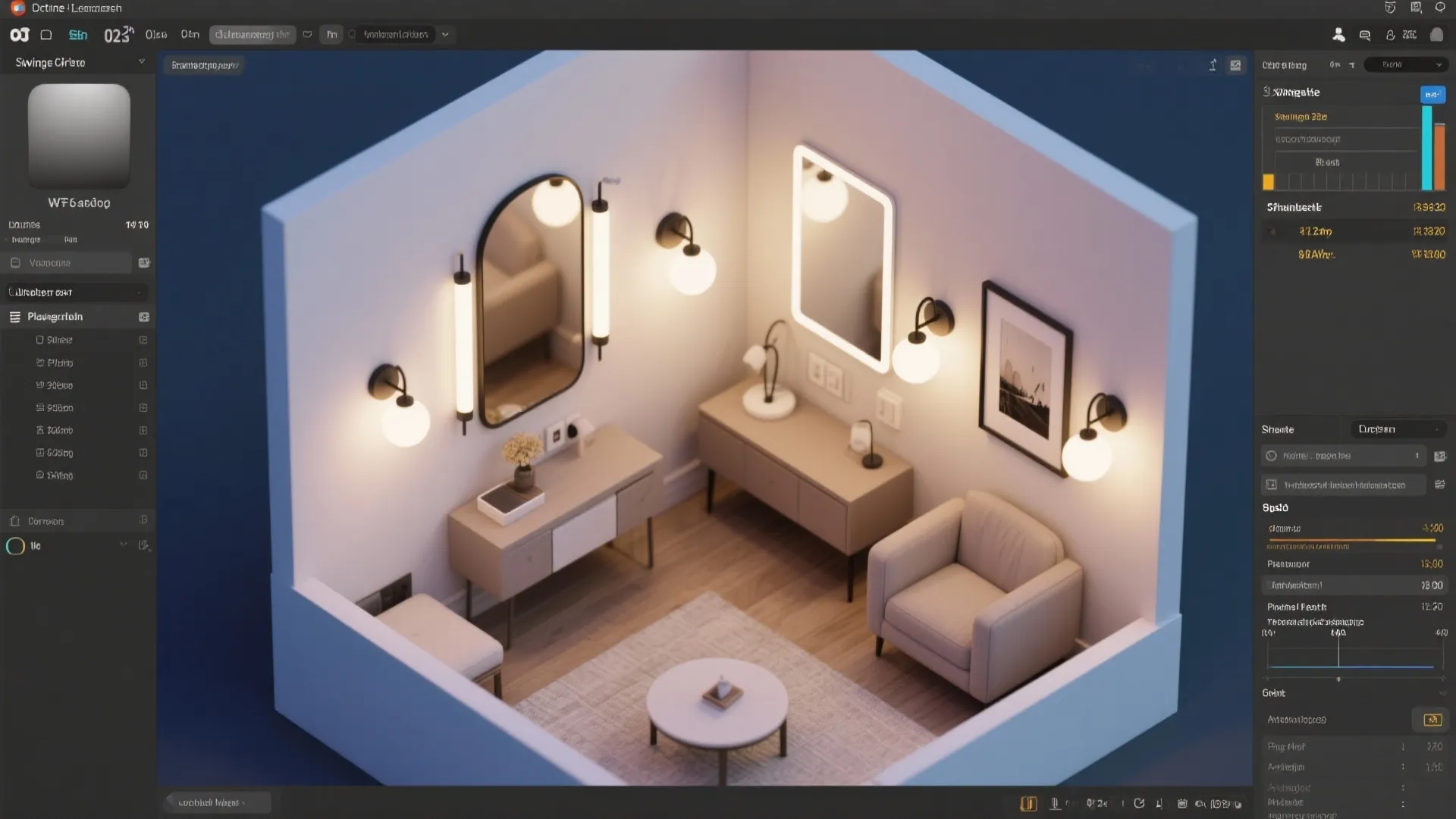Select the Sin tab in top toolbar
The width and height of the screenshot is (1456, 819).
point(78,35)
